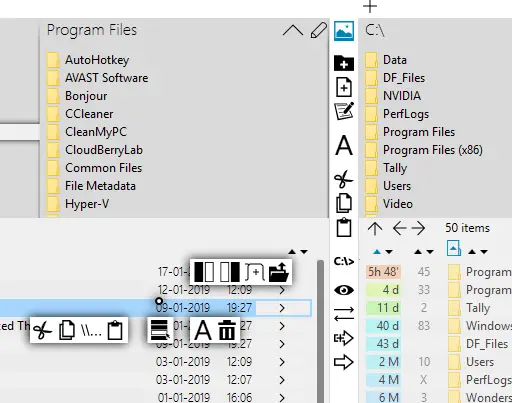Create a new file with plus-page icon
This screenshot has height=403, width=512.
tap(344, 87)
